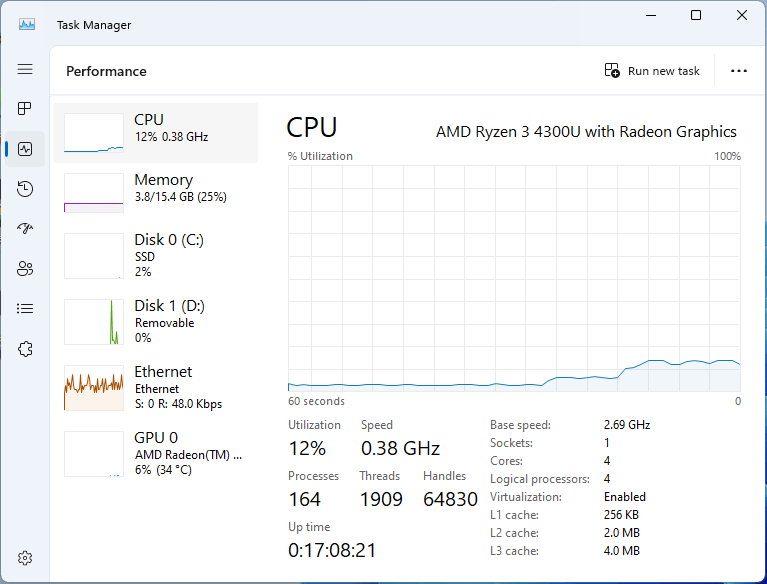This screenshot has height=584, width=767.
Task: Open Task Manager settings gear
Action: point(25,558)
